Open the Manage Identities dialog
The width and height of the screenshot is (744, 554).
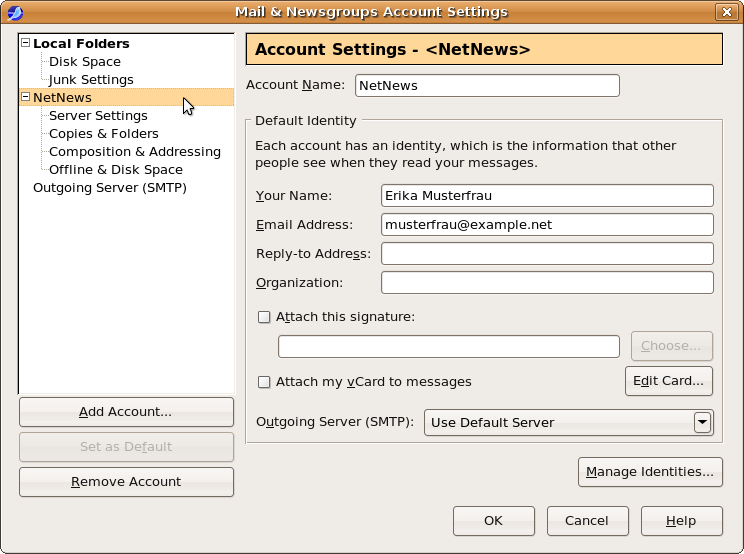[x=650, y=472]
